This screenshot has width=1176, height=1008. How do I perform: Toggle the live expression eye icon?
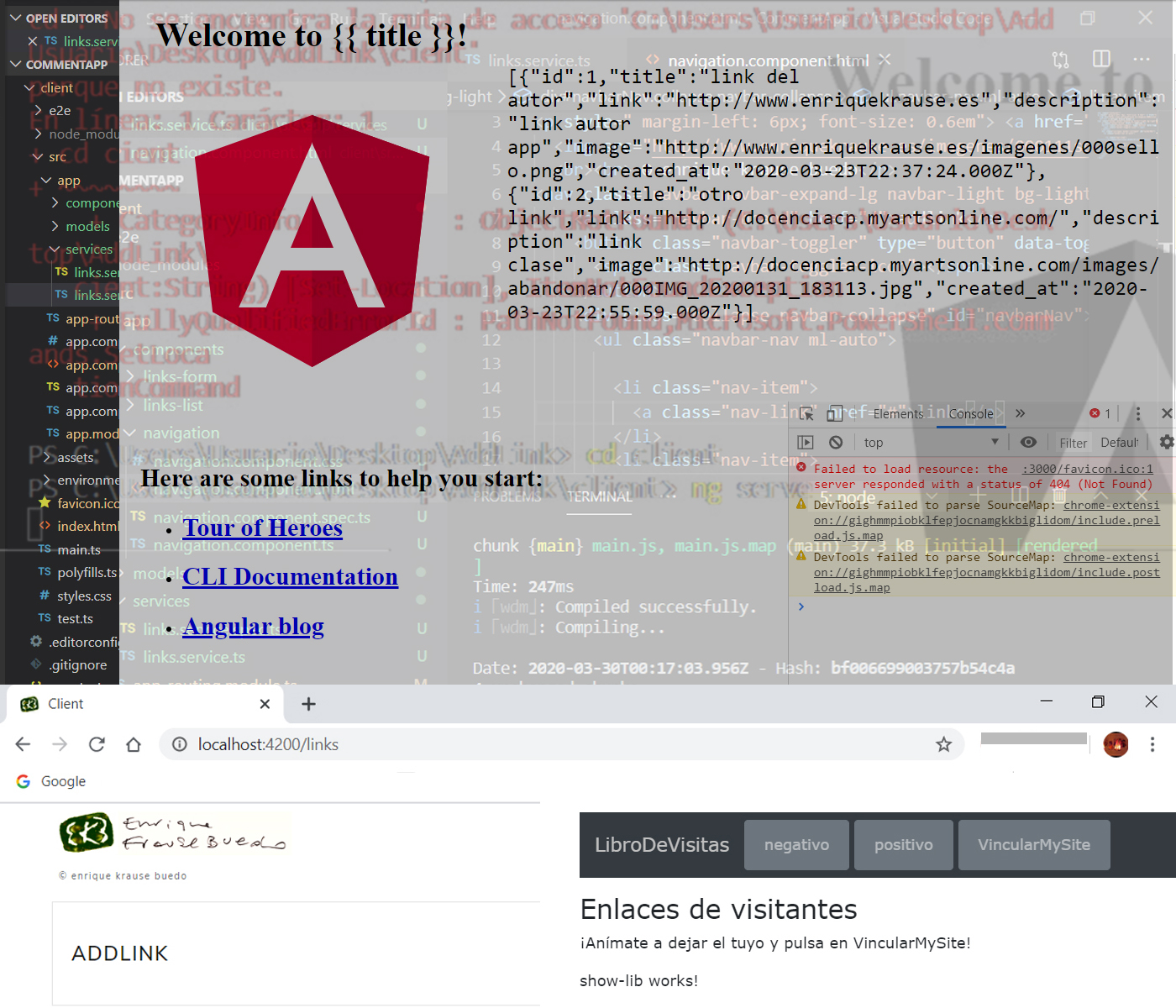click(x=1028, y=442)
